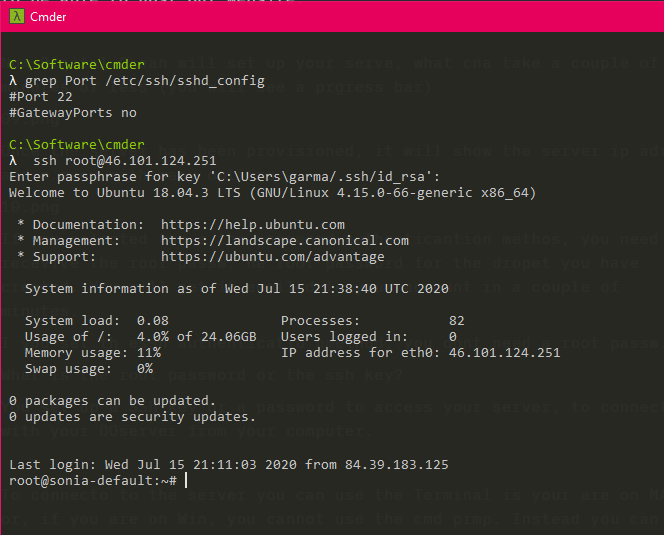Click the '0 packages can be updated.' line

pyautogui.click(x=112, y=401)
